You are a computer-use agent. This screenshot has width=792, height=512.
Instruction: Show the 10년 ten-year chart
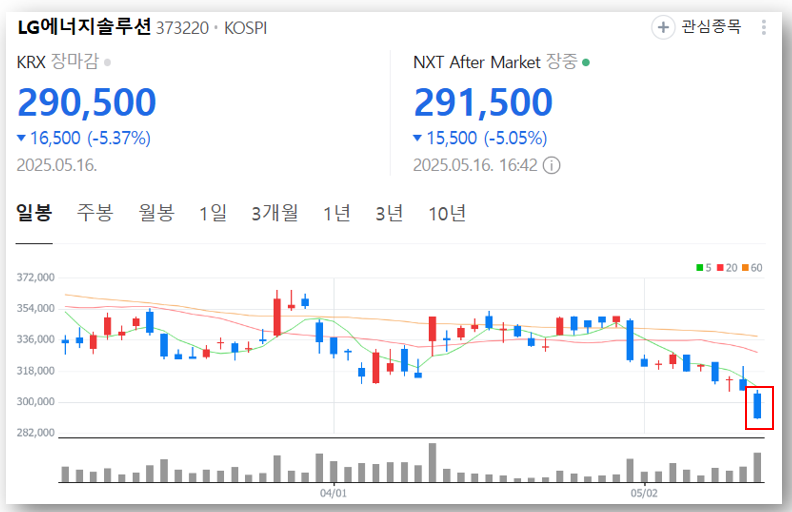point(447,213)
